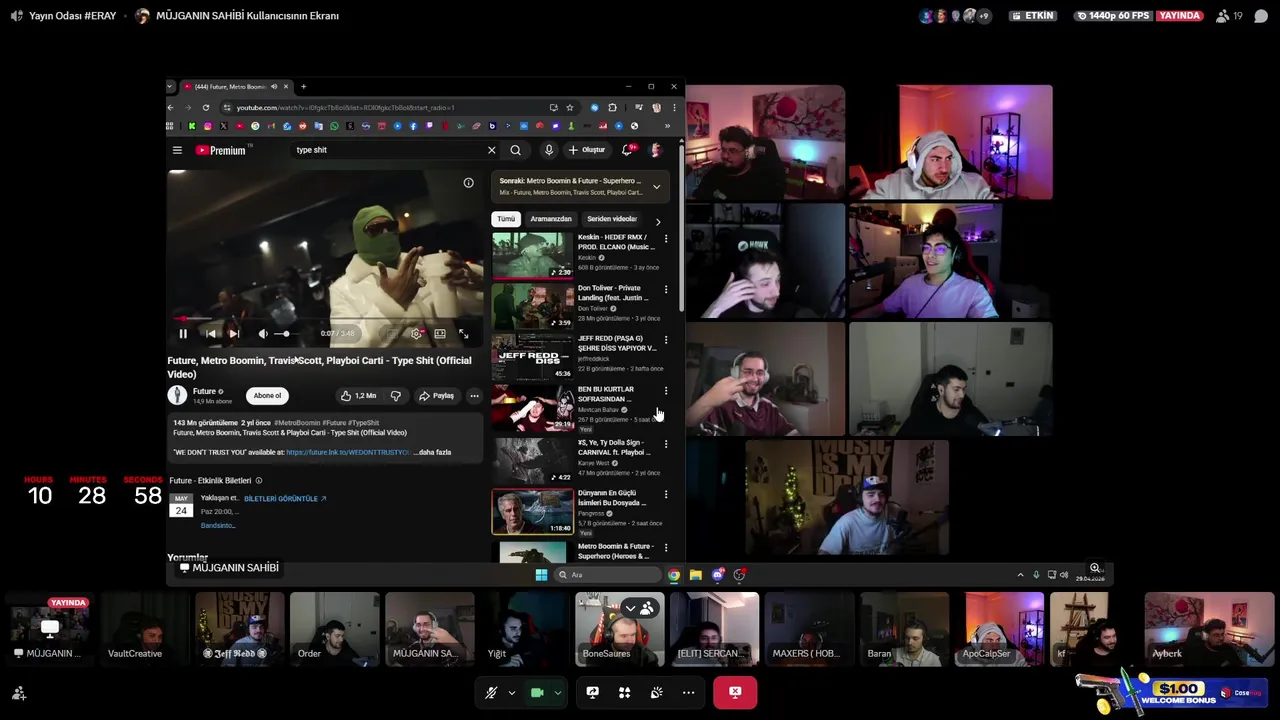Open the Future channel name
Viewport: 1280px width, 720px height.
pos(204,391)
